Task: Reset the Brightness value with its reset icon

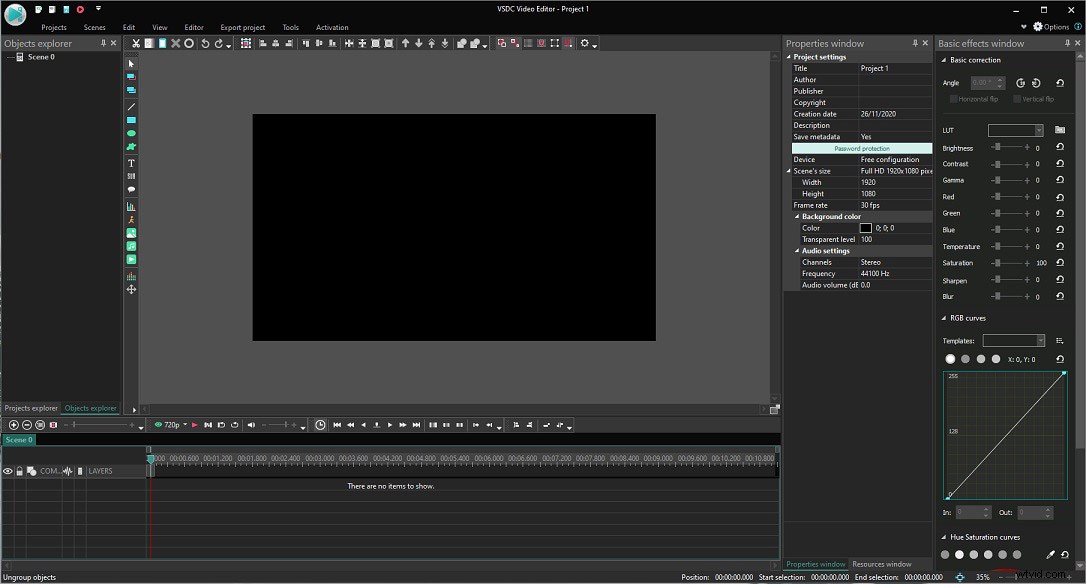Action: click(x=1060, y=147)
